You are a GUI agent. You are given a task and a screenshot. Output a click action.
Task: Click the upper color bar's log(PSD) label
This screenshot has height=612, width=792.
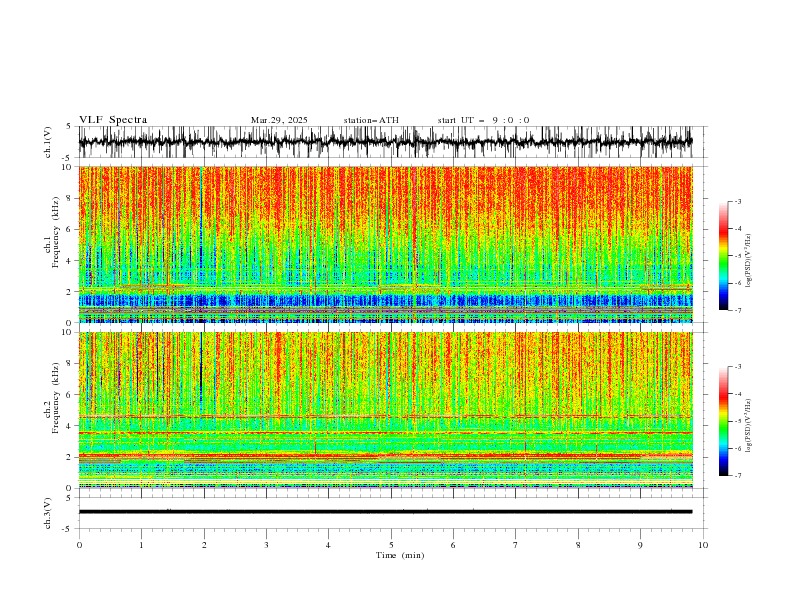pyautogui.click(x=749, y=261)
